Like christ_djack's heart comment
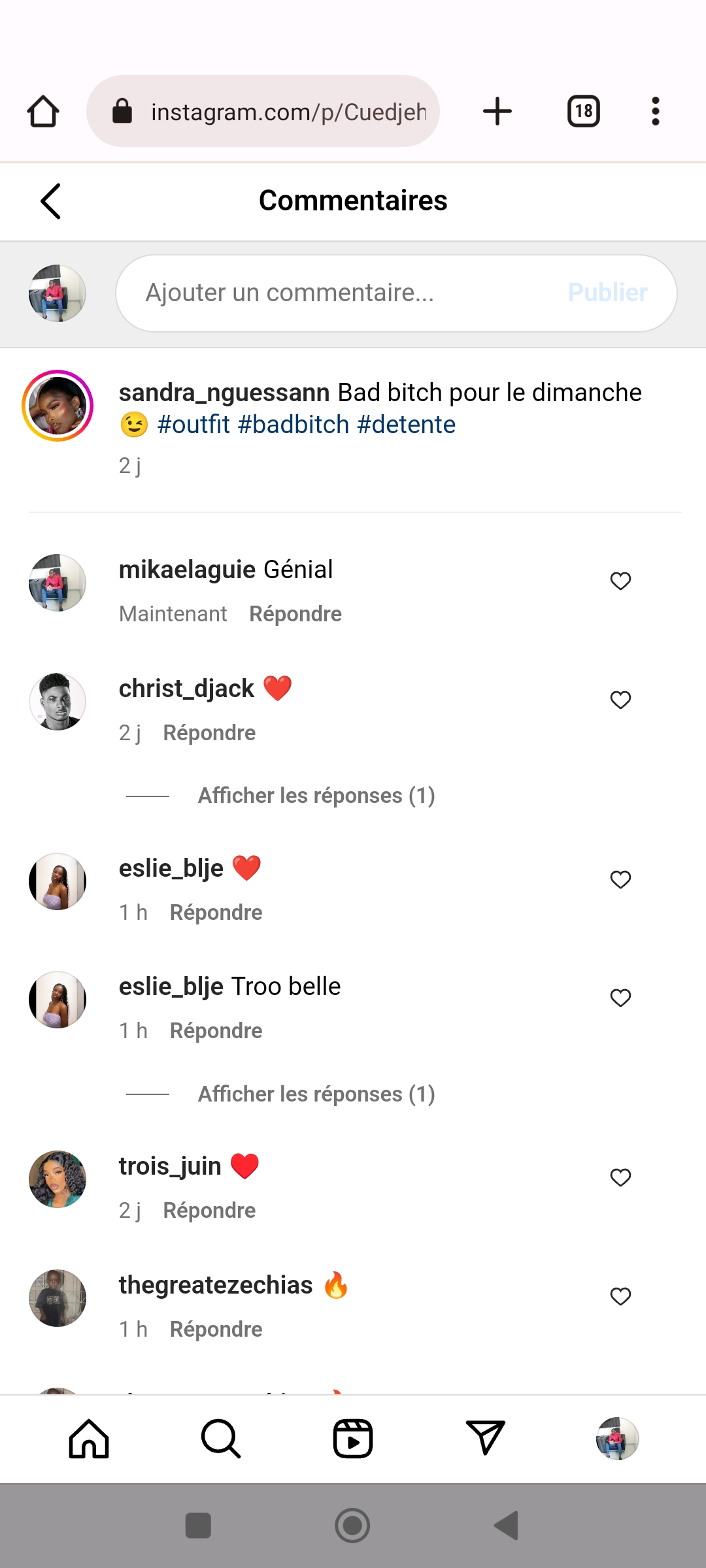 620,700
